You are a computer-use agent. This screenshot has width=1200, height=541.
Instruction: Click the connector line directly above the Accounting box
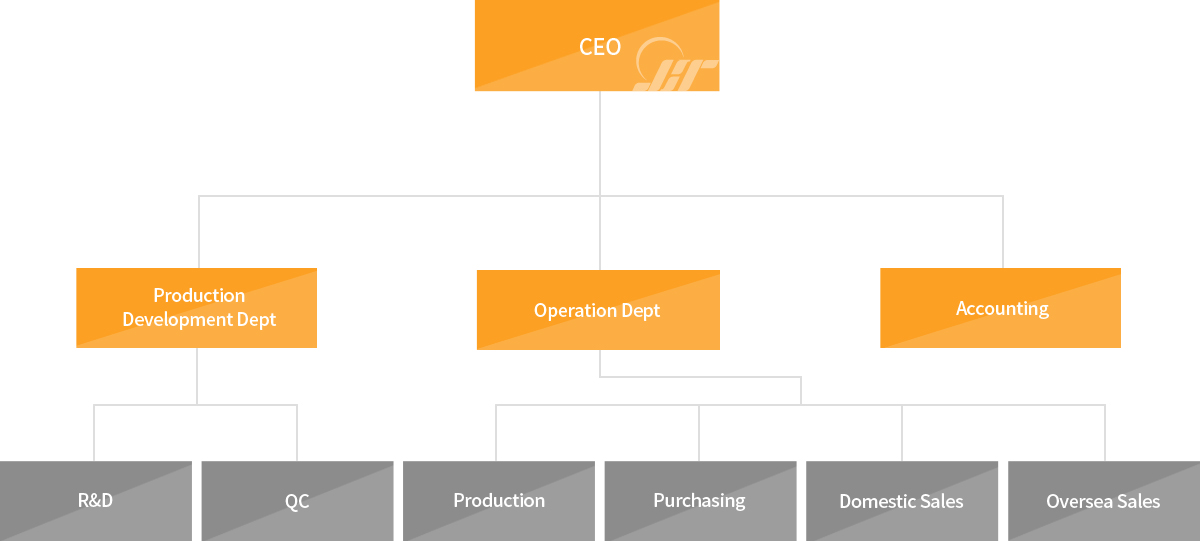[x=1002, y=232]
